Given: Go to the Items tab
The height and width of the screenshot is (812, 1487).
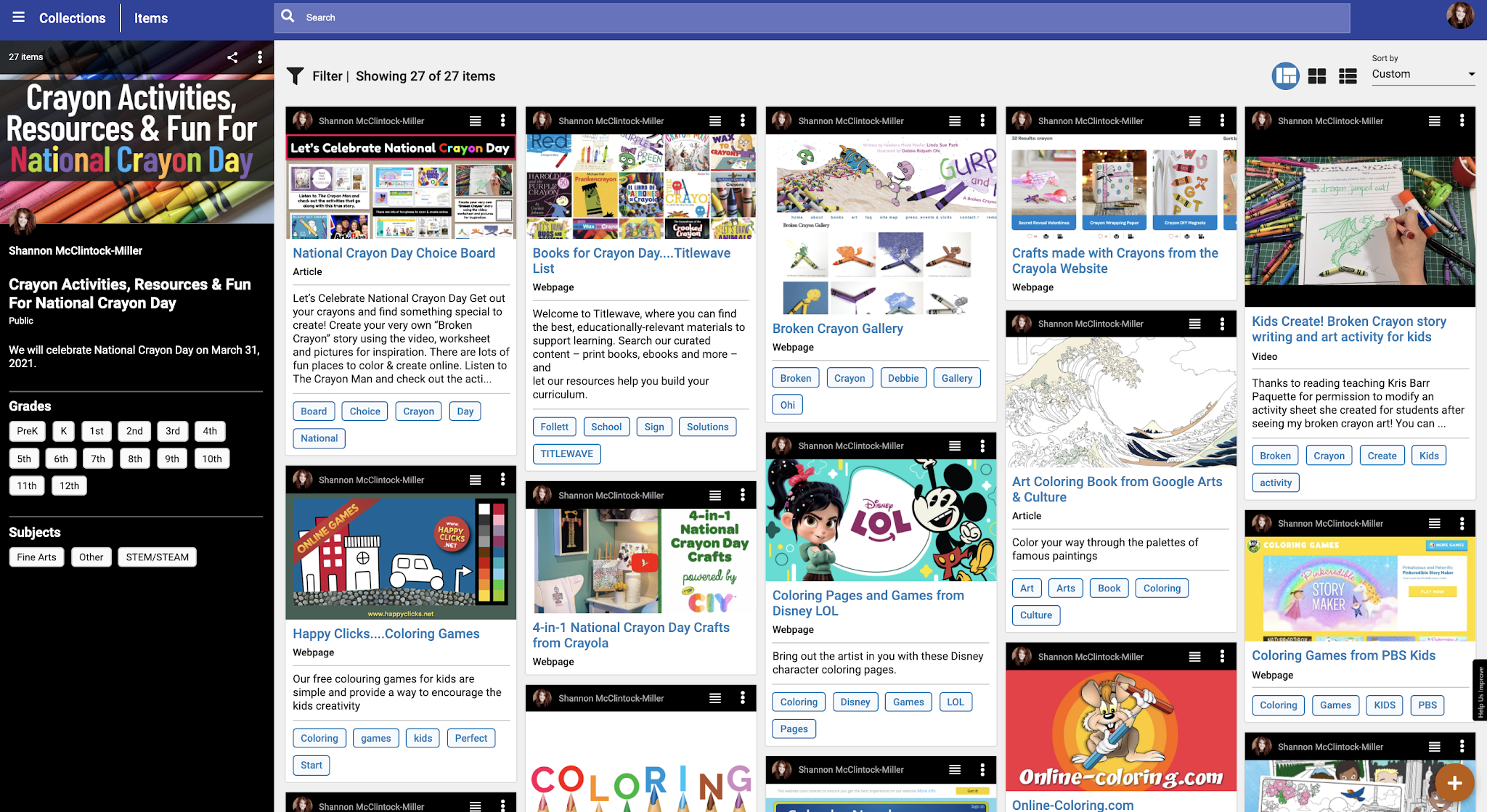Looking at the screenshot, I should tap(151, 18).
